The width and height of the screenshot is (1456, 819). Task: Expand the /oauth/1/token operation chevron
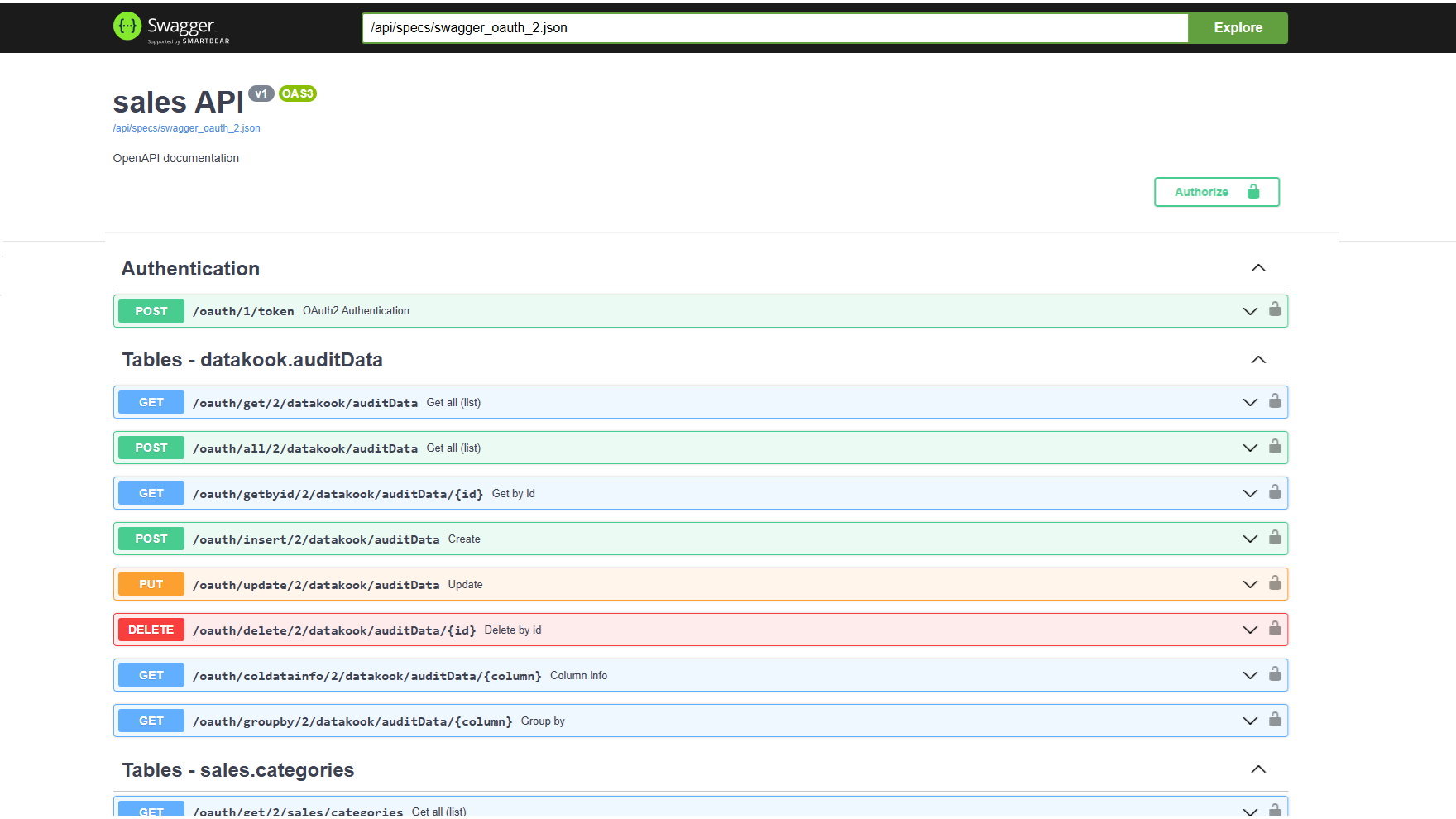[1250, 311]
